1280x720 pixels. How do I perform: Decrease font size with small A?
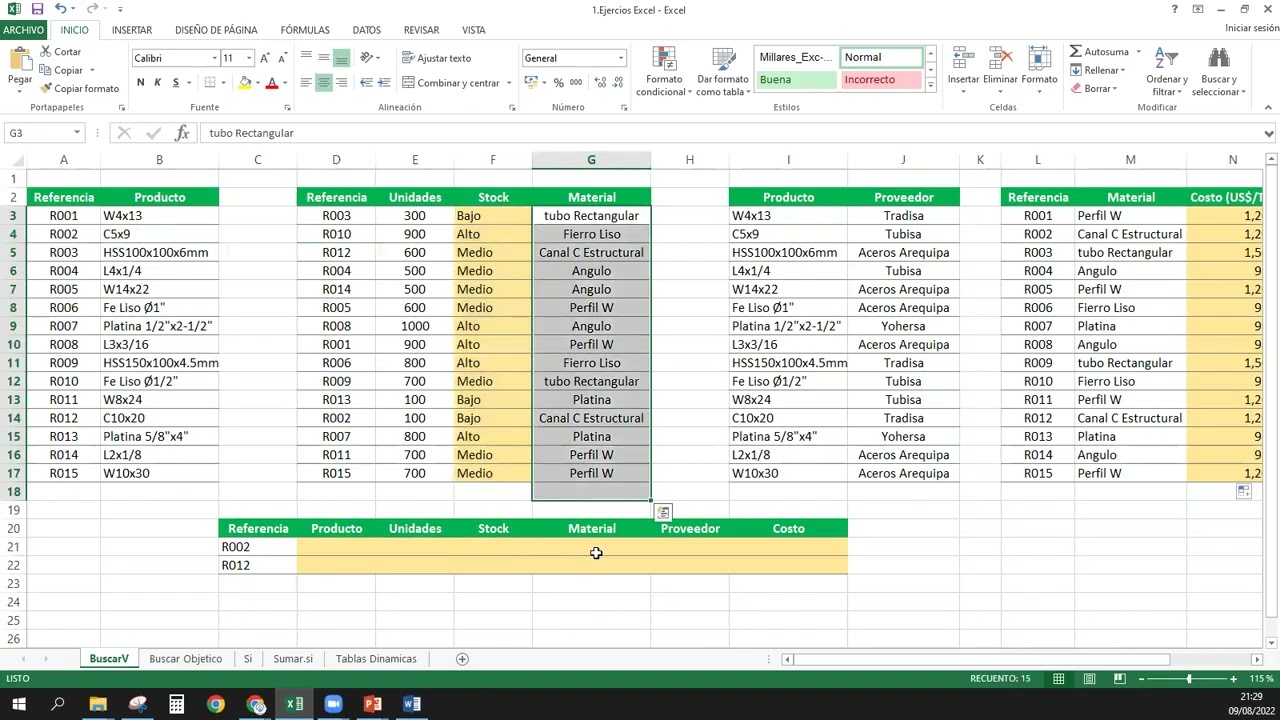point(282,58)
